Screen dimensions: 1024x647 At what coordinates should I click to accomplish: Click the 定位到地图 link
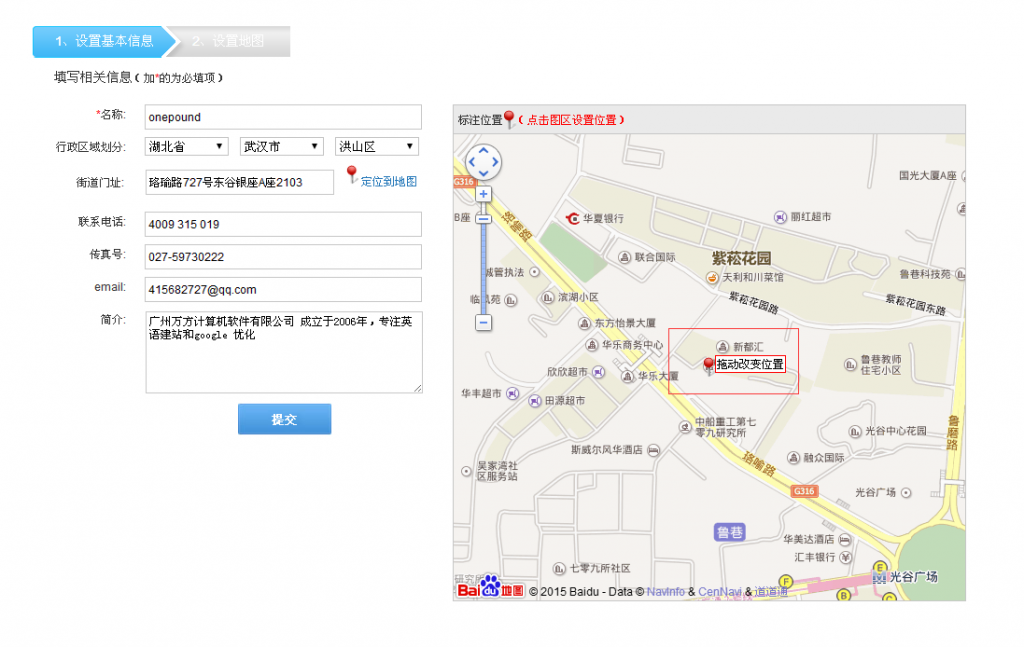click(389, 181)
